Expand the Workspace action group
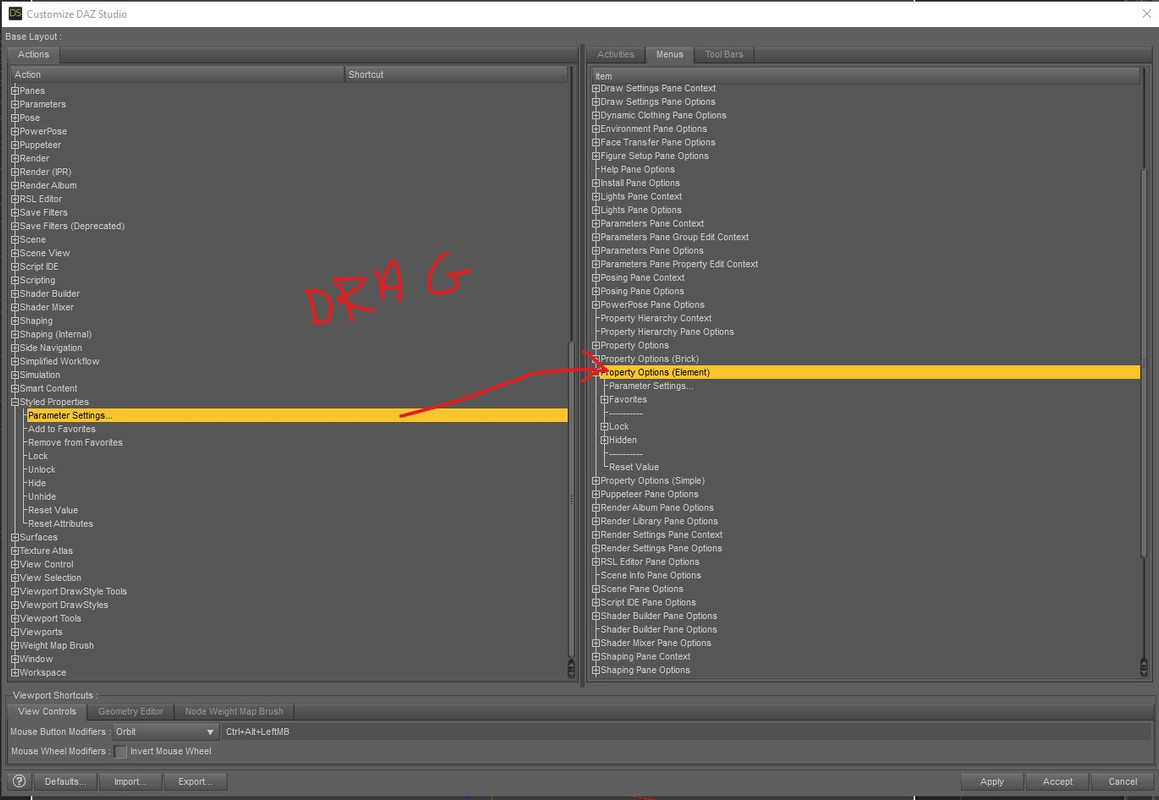Screen dimensions: 1159x800 point(15,673)
